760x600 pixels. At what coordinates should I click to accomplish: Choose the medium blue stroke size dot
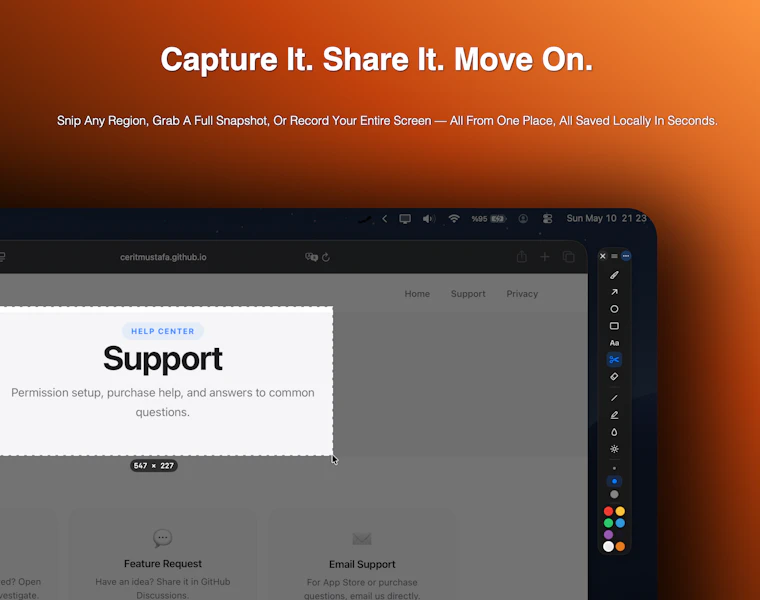[614, 481]
